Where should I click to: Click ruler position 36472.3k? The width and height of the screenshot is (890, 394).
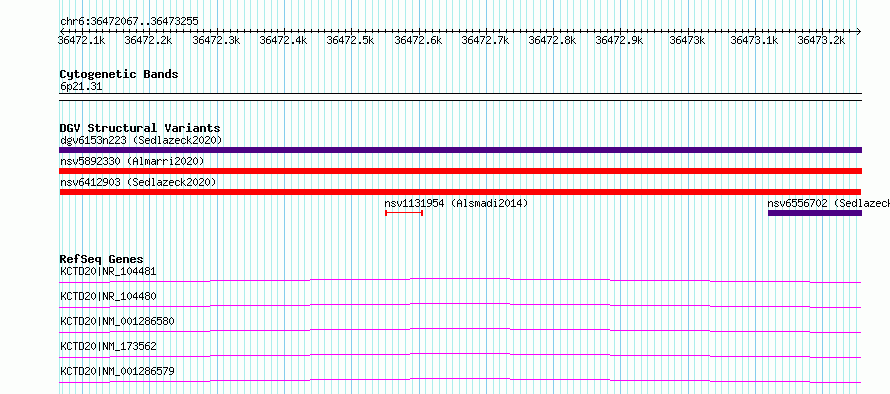tap(216, 40)
